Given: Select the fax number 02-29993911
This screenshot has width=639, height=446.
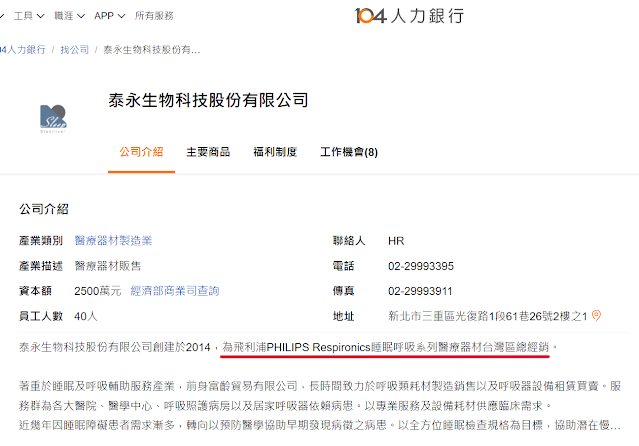Looking at the screenshot, I should click(x=420, y=291).
